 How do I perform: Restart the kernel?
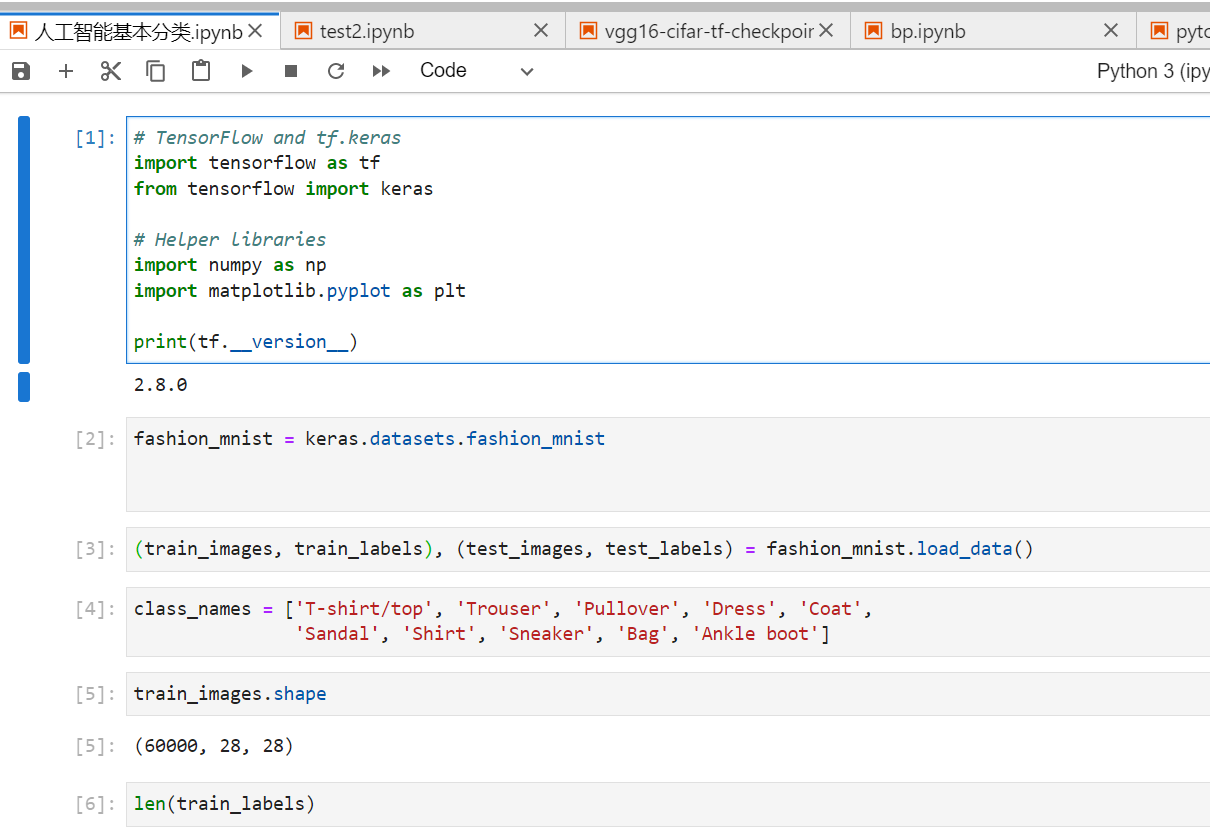[336, 71]
